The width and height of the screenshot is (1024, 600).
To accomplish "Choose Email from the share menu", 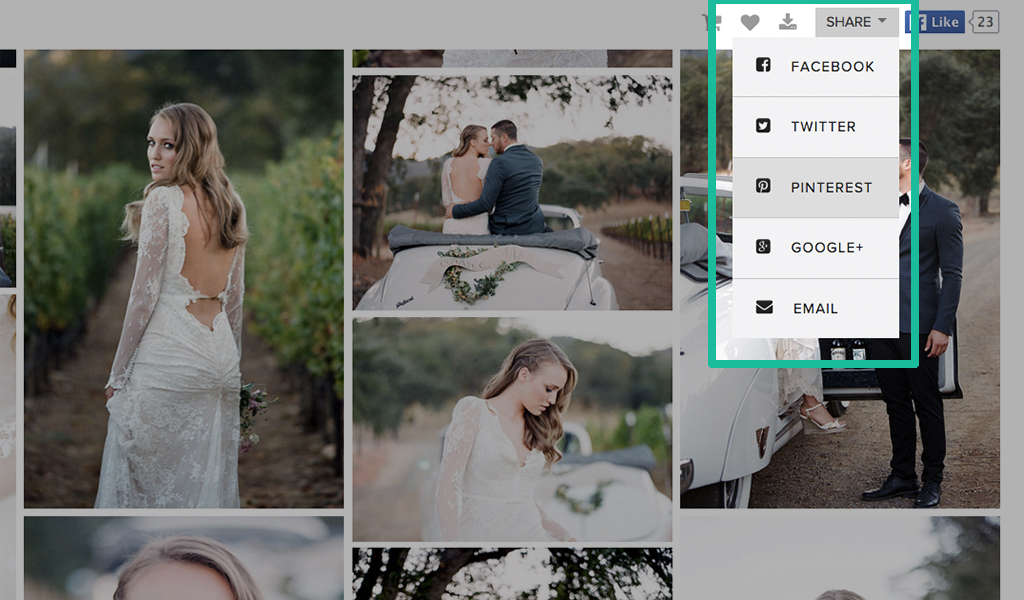I will (x=815, y=308).
